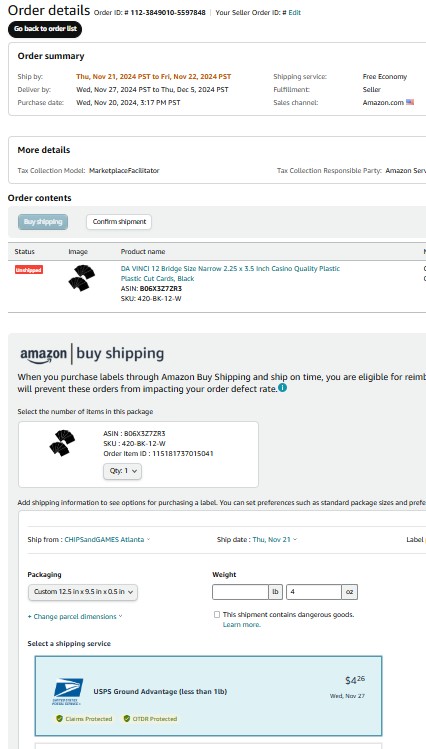Open the Packaging custom size dropdown

pos(83,592)
